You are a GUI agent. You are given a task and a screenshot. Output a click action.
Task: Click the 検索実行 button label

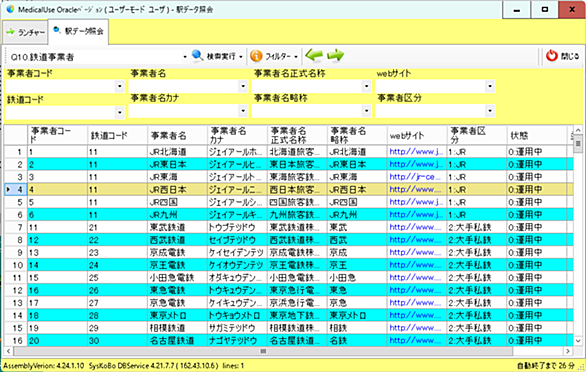point(221,56)
